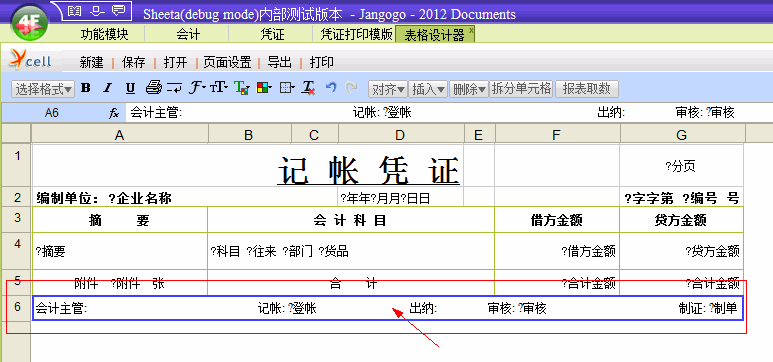Click the 4F application logo button
773x362 pixels.
(31, 22)
